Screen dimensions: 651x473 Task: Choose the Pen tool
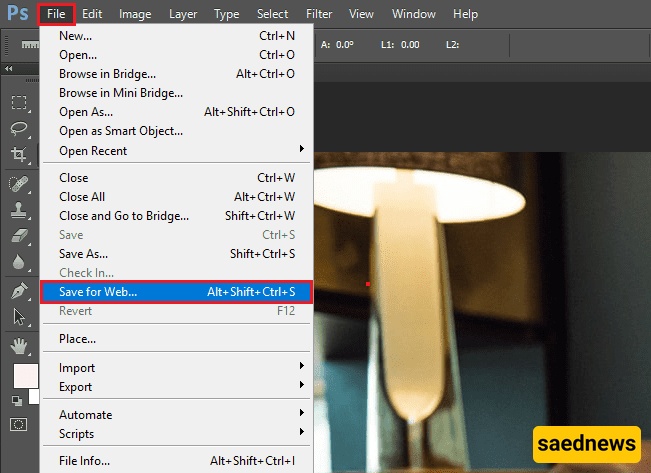point(19,291)
